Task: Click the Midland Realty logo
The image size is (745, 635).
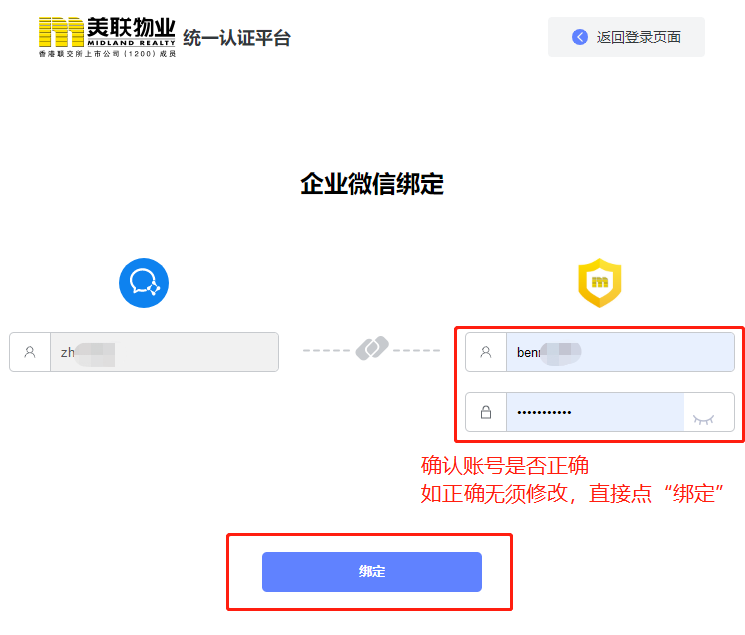Action: pos(107,37)
